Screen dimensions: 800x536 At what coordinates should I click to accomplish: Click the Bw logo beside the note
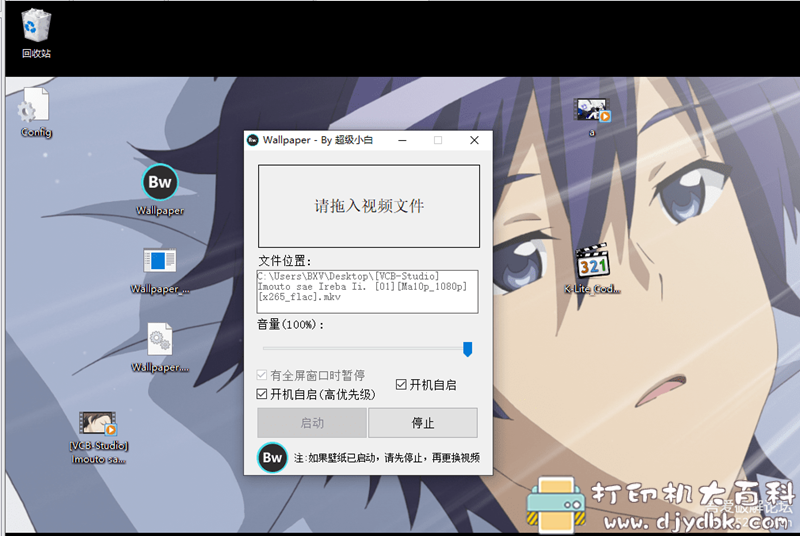272,457
